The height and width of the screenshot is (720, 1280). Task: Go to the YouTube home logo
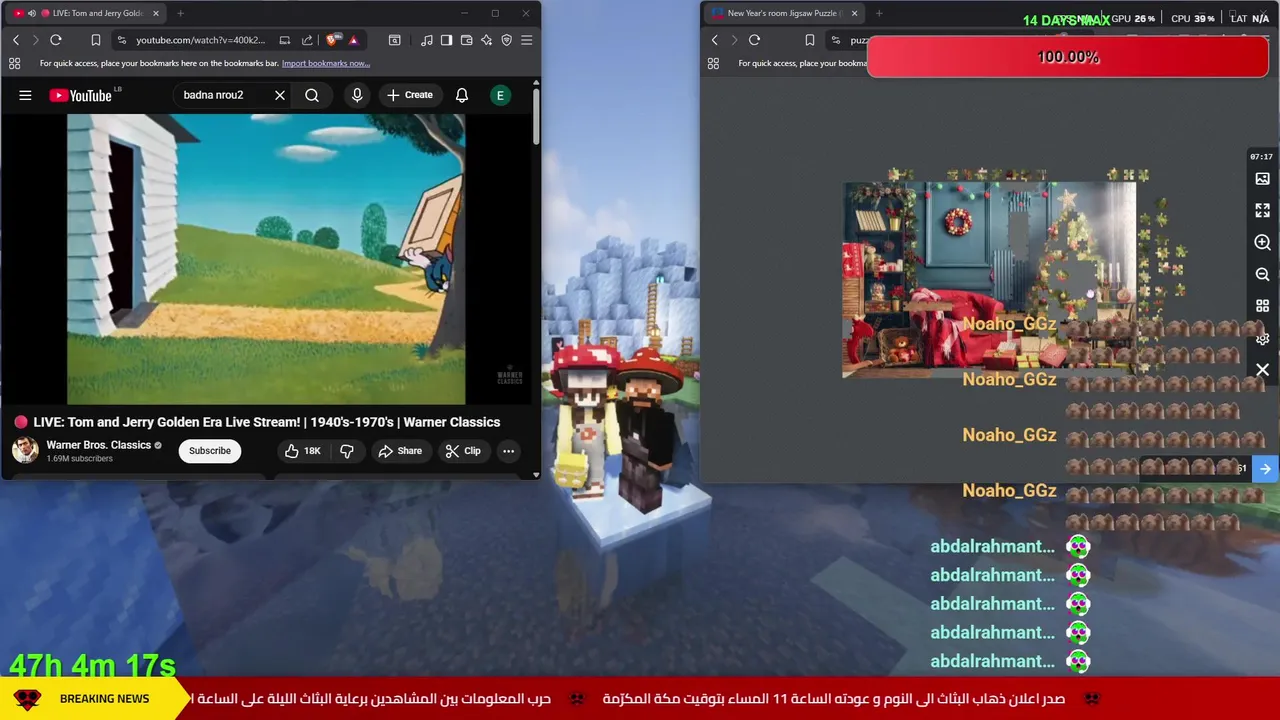80,95
